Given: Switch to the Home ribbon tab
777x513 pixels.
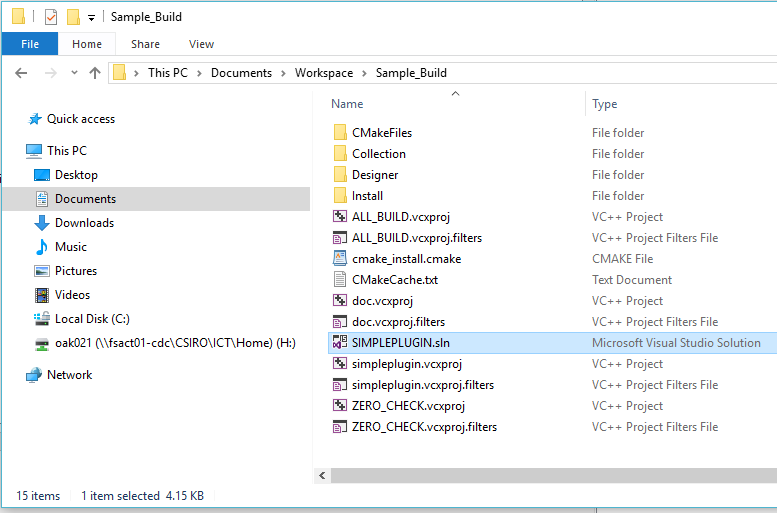Looking at the screenshot, I should coord(87,44).
